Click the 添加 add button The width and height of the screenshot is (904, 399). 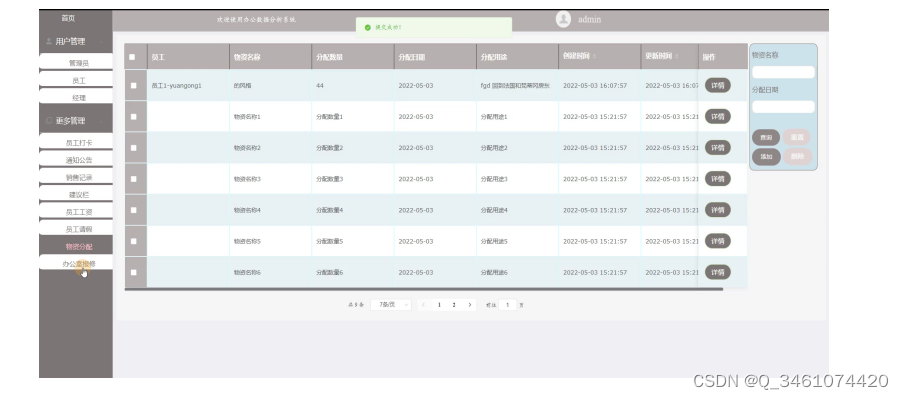766,157
